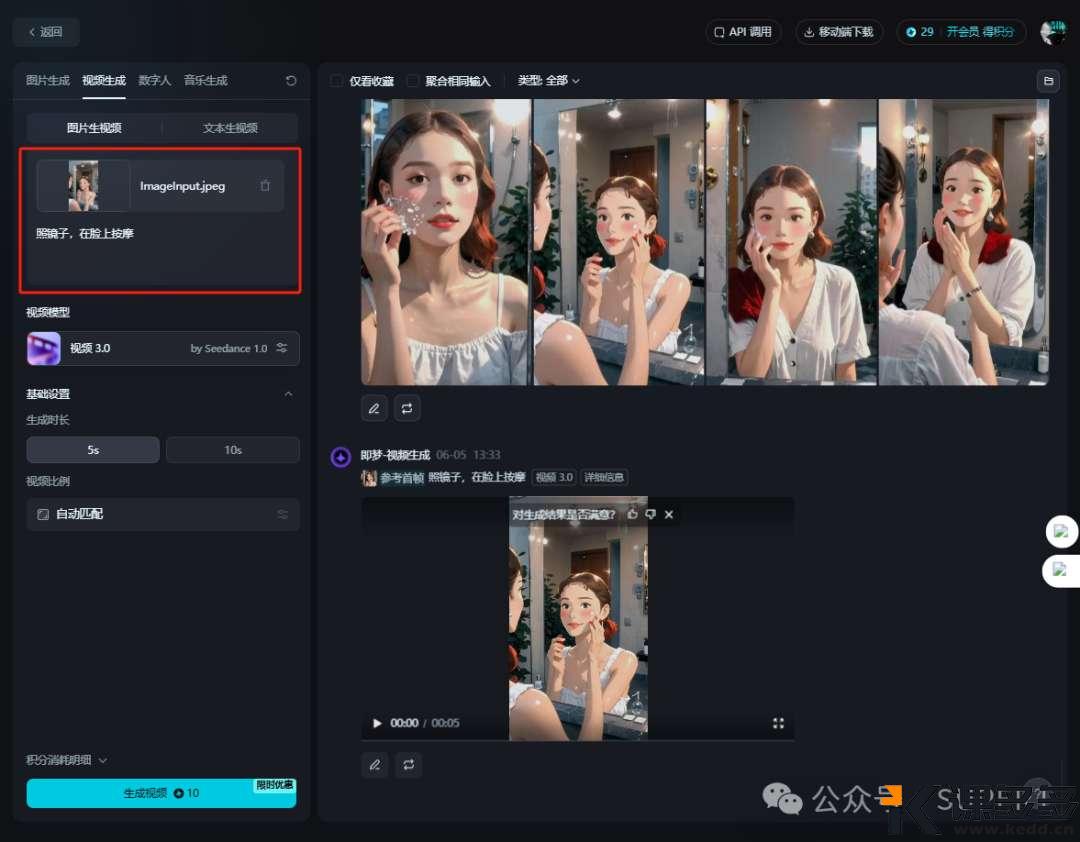Click the video progress bar
Image resolution: width=1080 pixels, height=842 pixels.
coord(577,739)
